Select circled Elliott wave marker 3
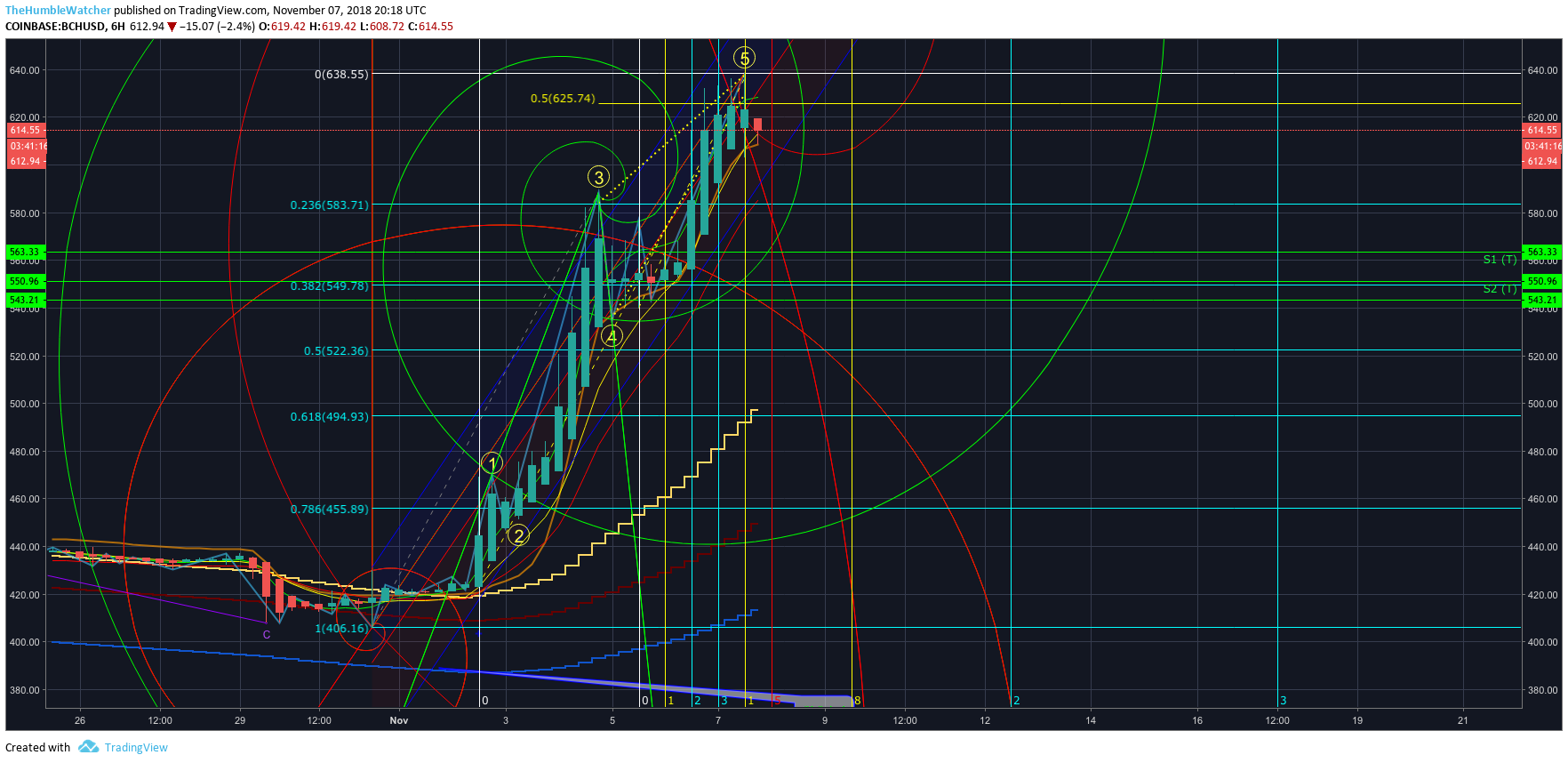1568x763 pixels. (x=598, y=177)
